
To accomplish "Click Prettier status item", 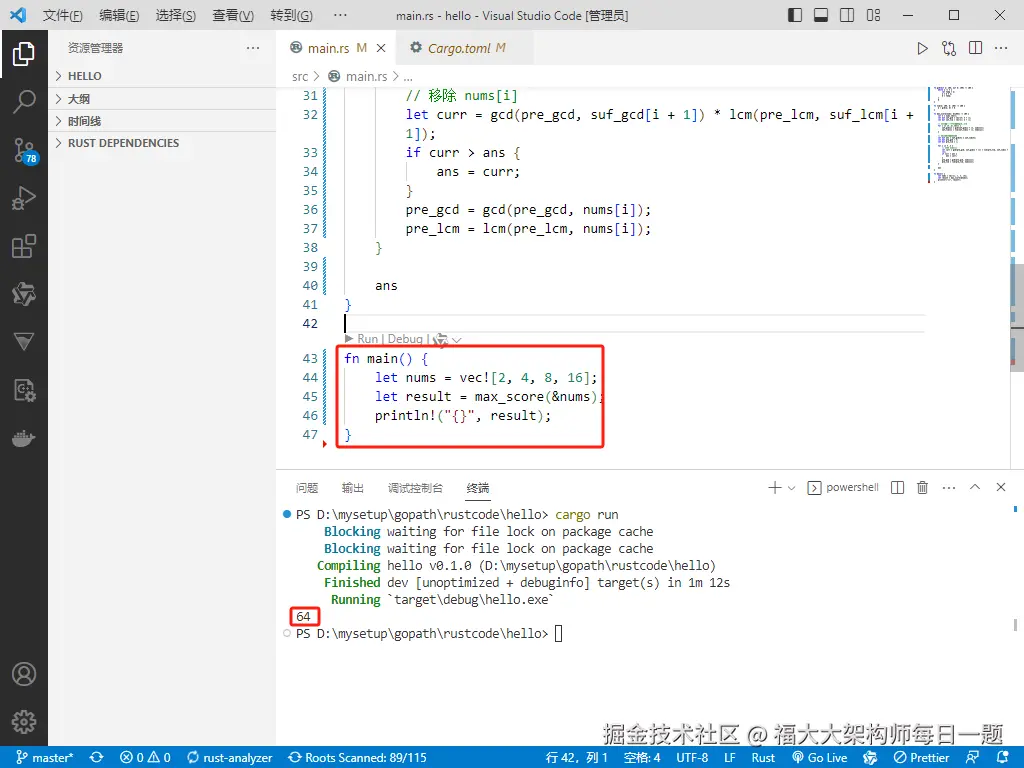I will click(921, 758).
